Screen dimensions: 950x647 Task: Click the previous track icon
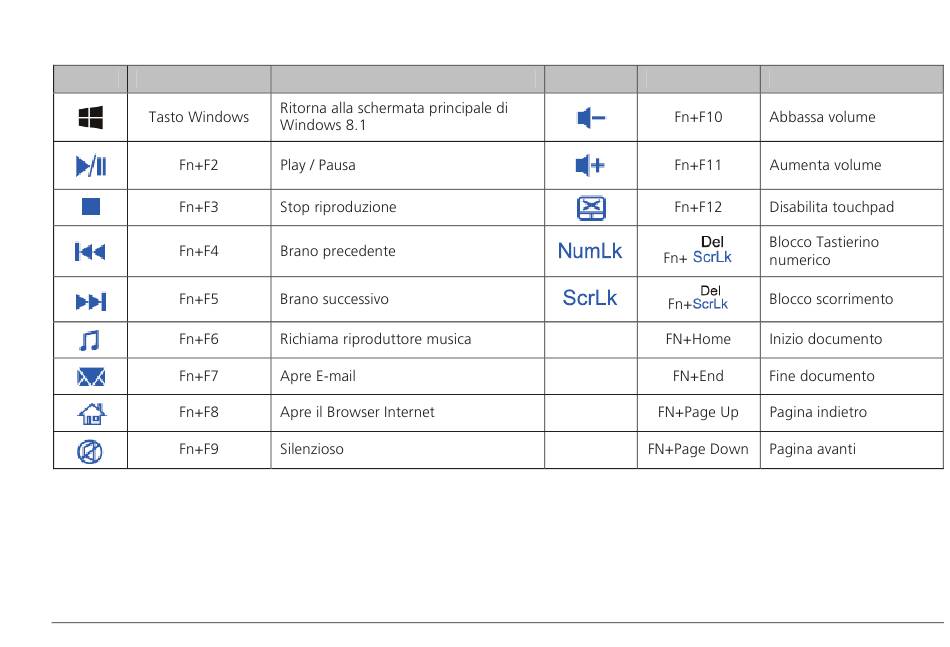(90, 251)
